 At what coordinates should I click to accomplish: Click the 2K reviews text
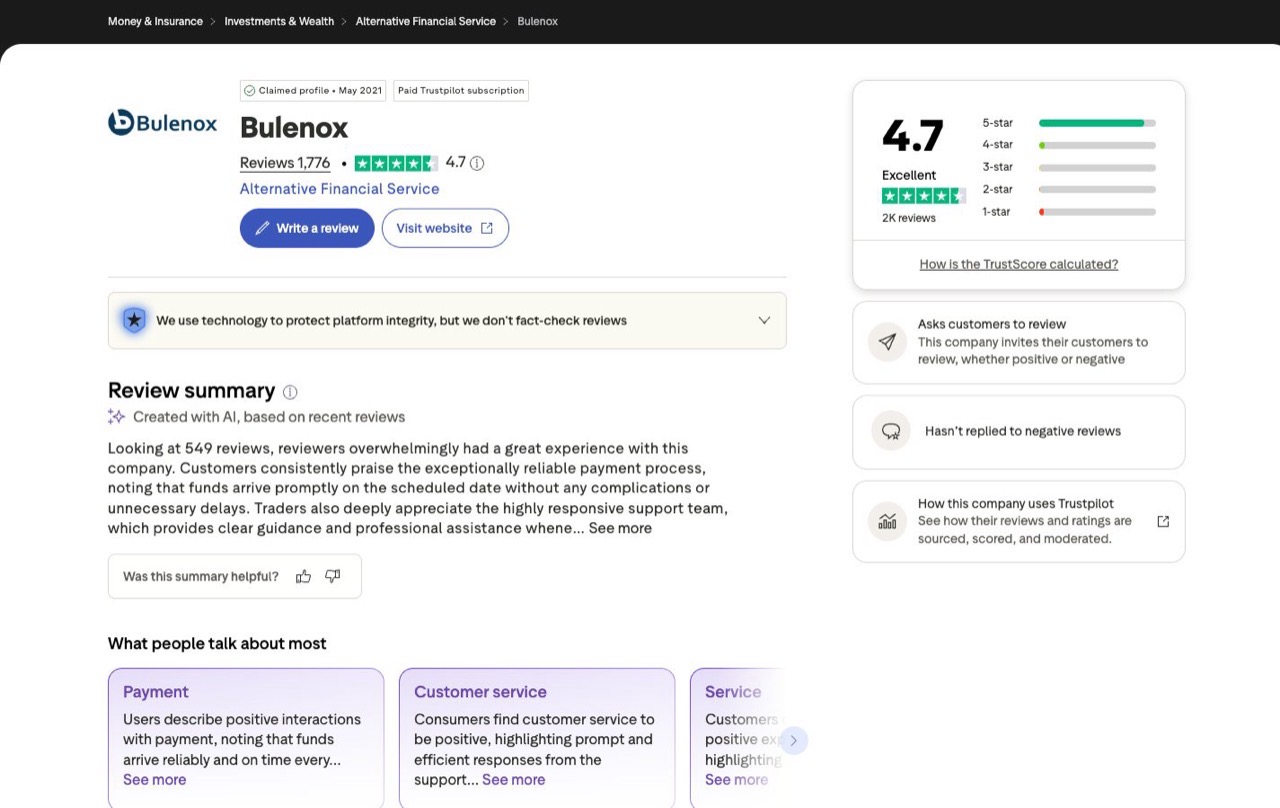coord(909,218)
